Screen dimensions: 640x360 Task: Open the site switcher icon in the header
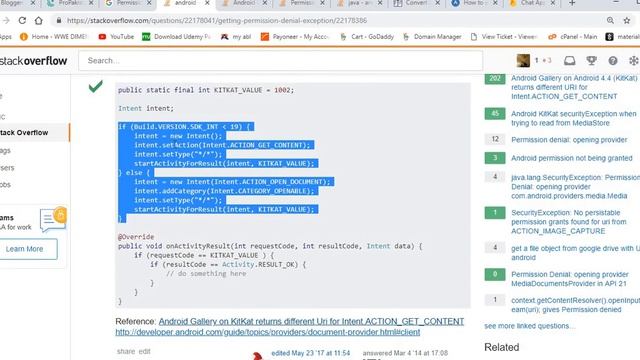click(633, 61)
